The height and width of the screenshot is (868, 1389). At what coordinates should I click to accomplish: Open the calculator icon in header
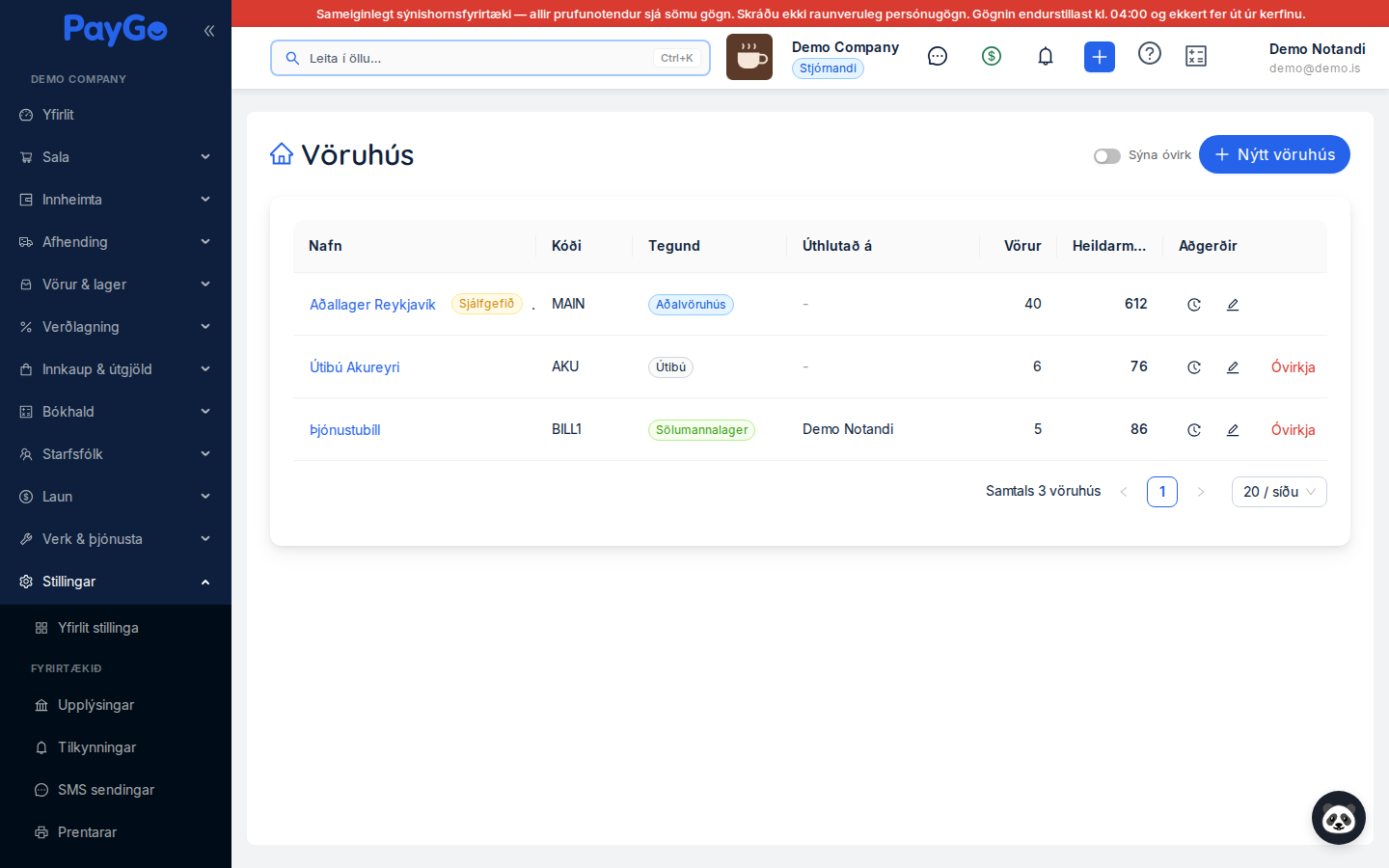[x=1196, y=56]
